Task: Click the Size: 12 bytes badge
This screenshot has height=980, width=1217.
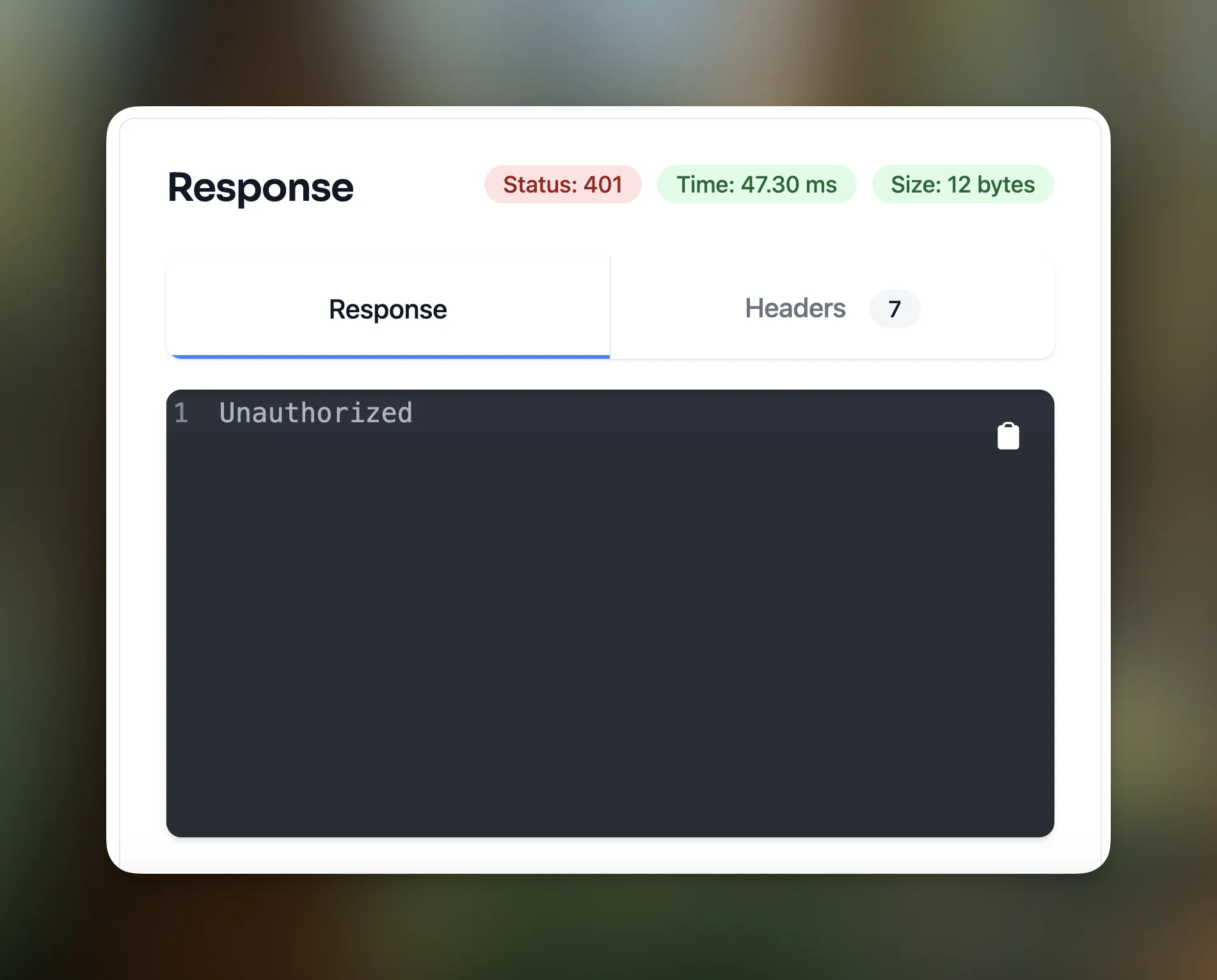Action: (x=963, y=184)
